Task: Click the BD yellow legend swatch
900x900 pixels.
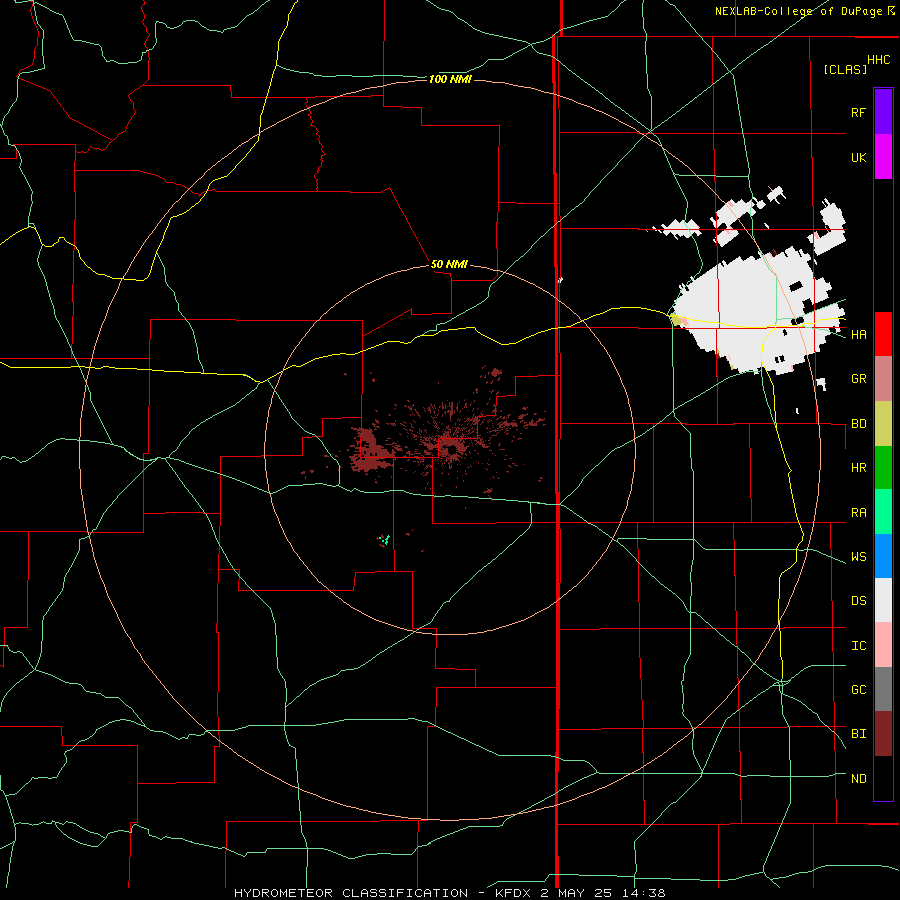Action: click(883, 424)
